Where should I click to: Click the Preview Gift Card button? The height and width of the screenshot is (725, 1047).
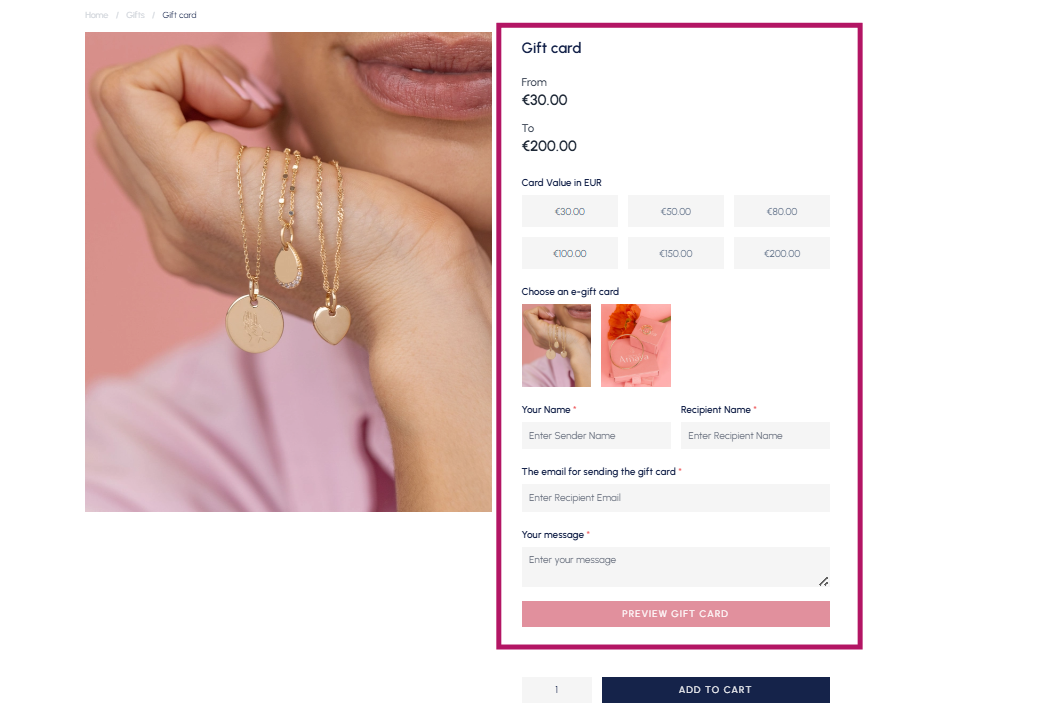tap(676, 614)
